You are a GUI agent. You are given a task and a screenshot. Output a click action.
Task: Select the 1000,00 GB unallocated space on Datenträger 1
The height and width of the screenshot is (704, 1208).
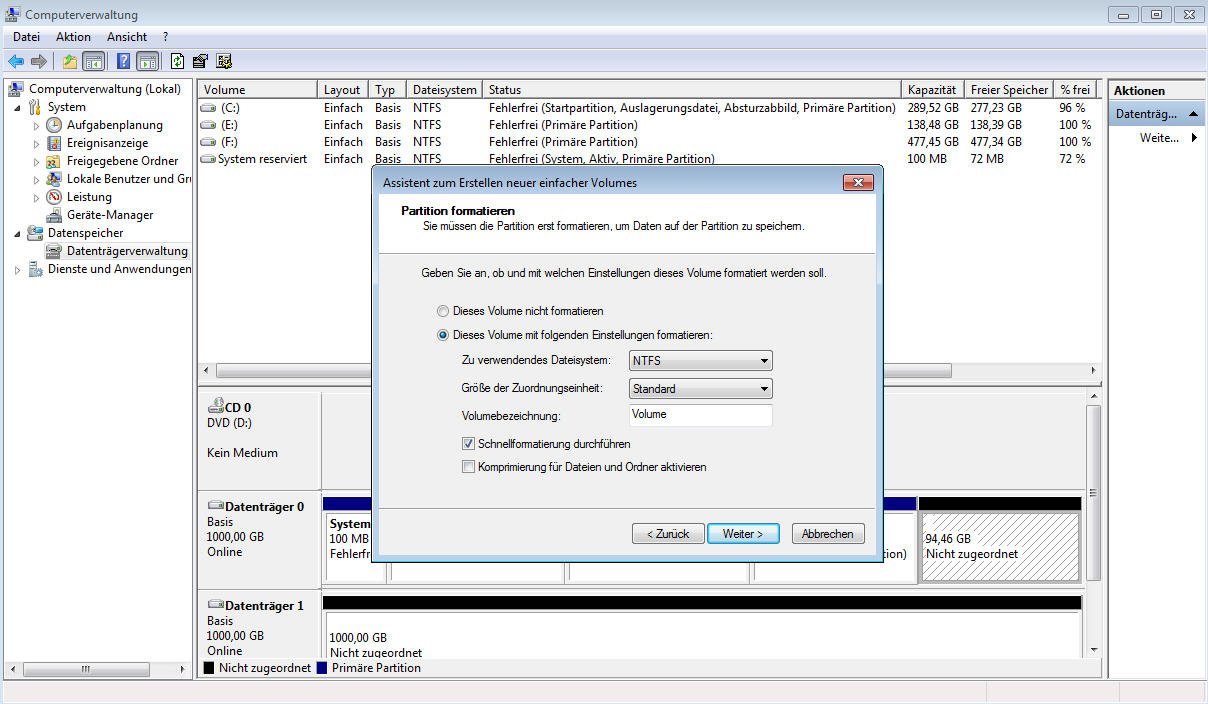coord(702,635)
